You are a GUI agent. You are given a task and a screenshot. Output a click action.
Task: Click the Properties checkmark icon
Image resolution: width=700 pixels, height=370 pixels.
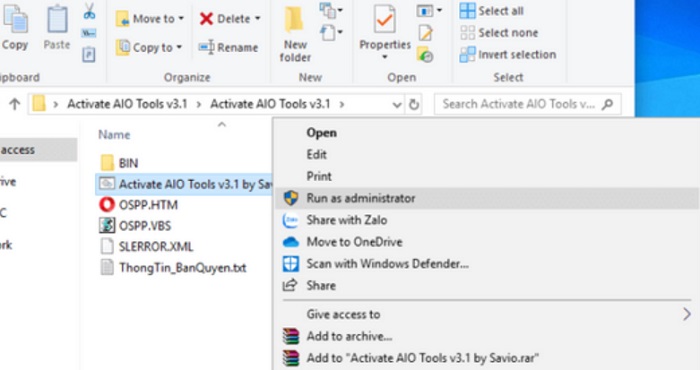point(384,20)
